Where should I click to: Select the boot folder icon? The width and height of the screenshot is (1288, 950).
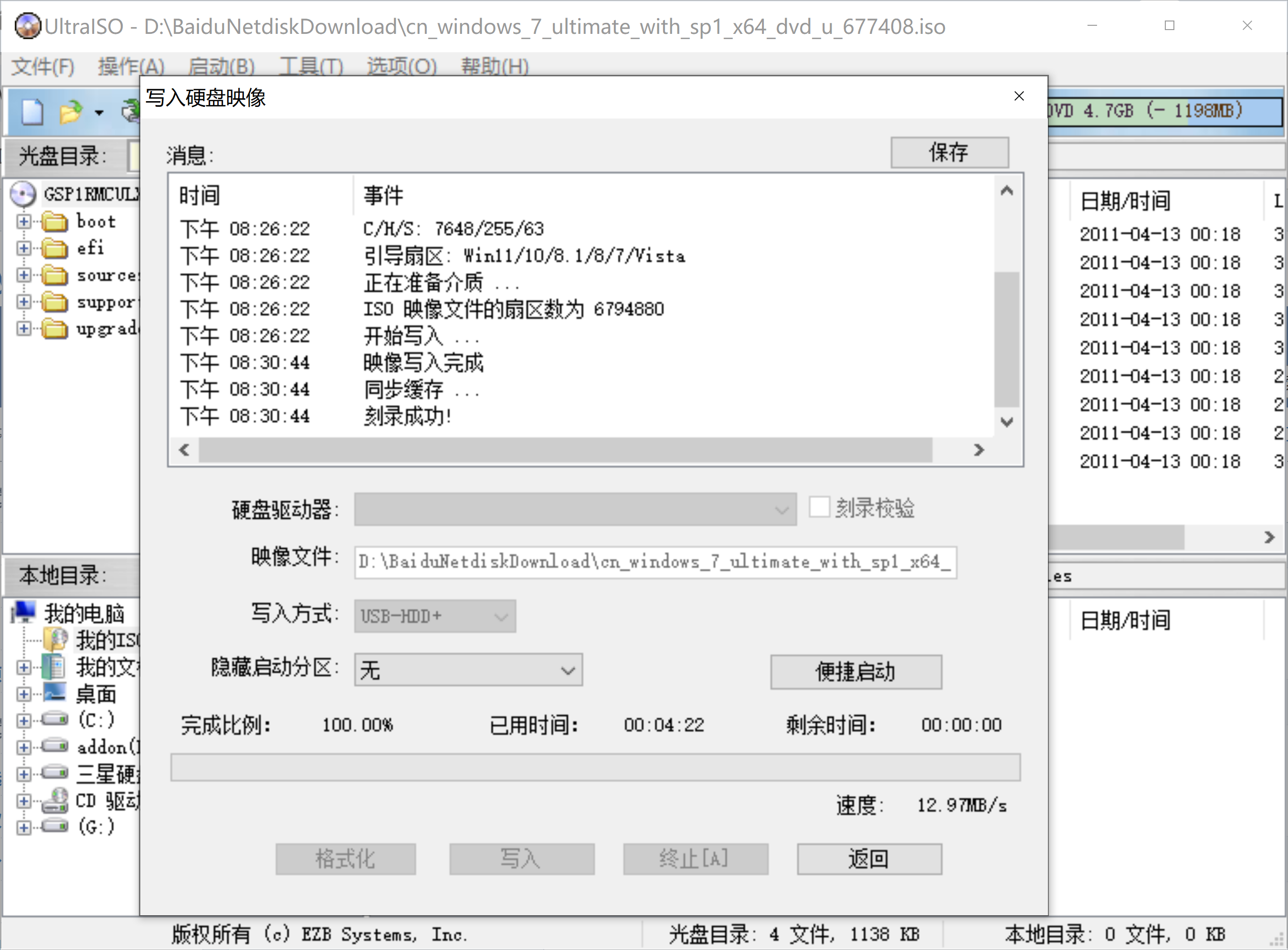coord(54,221)
